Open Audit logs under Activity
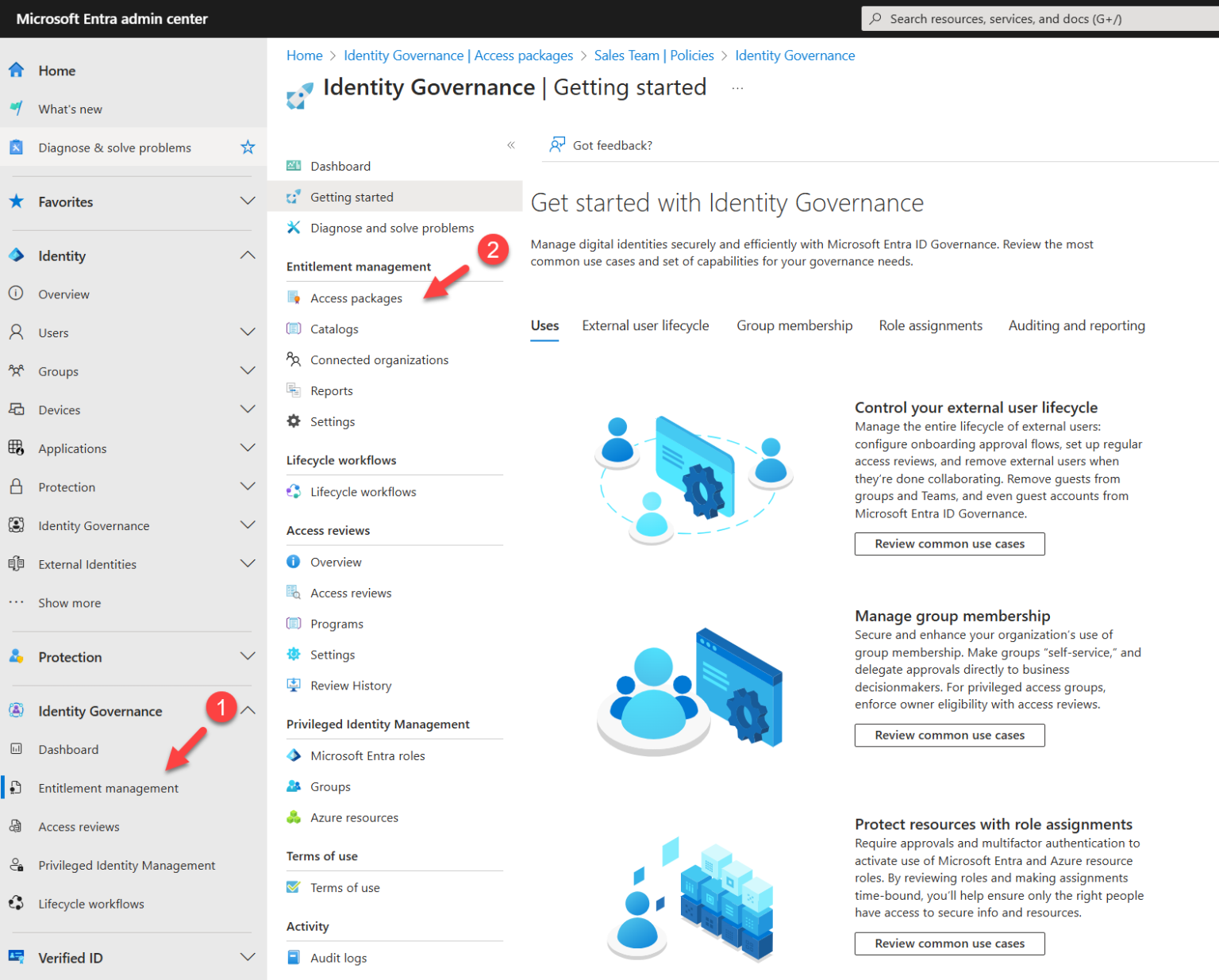1219x980 pixels. pos(338,958)
